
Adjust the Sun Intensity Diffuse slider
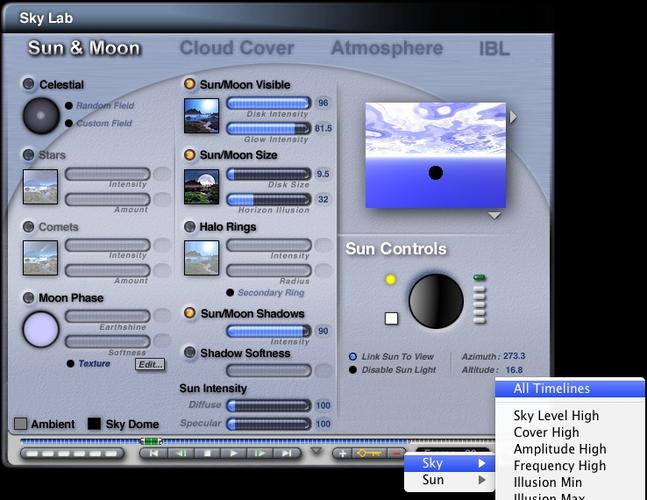[269, 406]
